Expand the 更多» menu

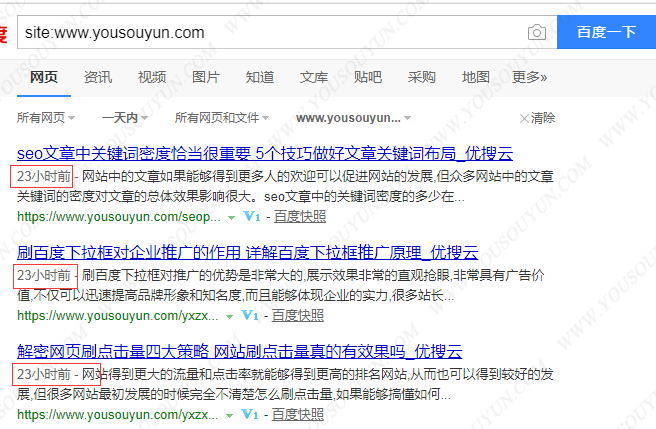coord(529,77)
